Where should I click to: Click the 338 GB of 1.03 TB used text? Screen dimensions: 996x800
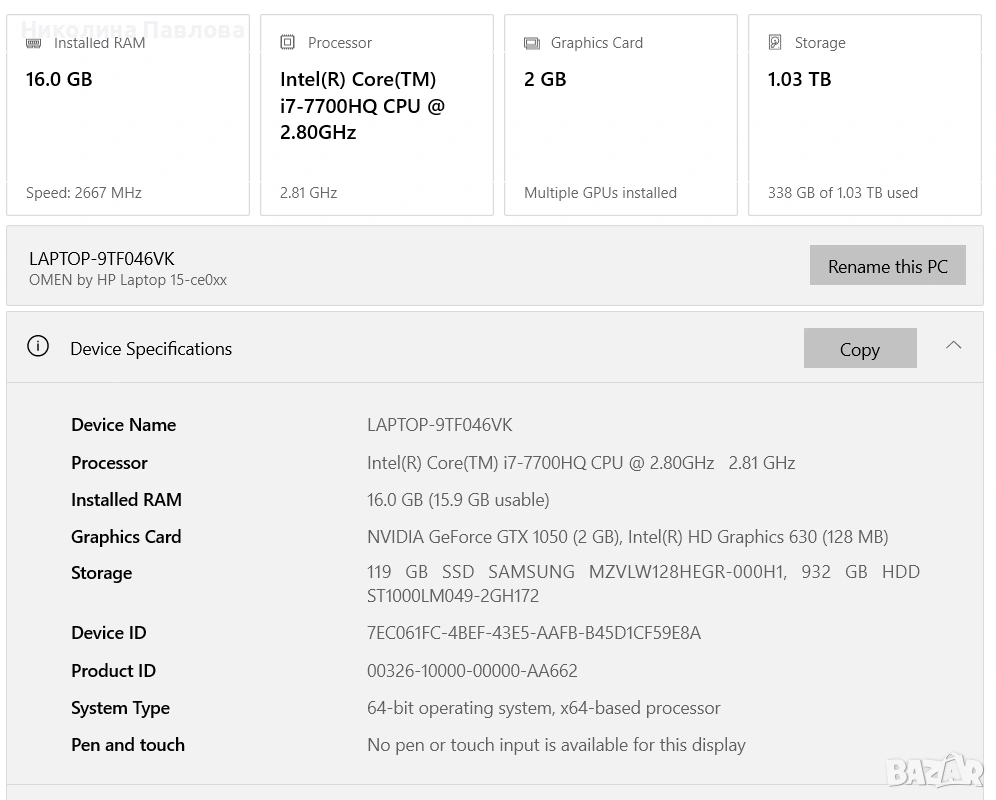click(842, 193)
